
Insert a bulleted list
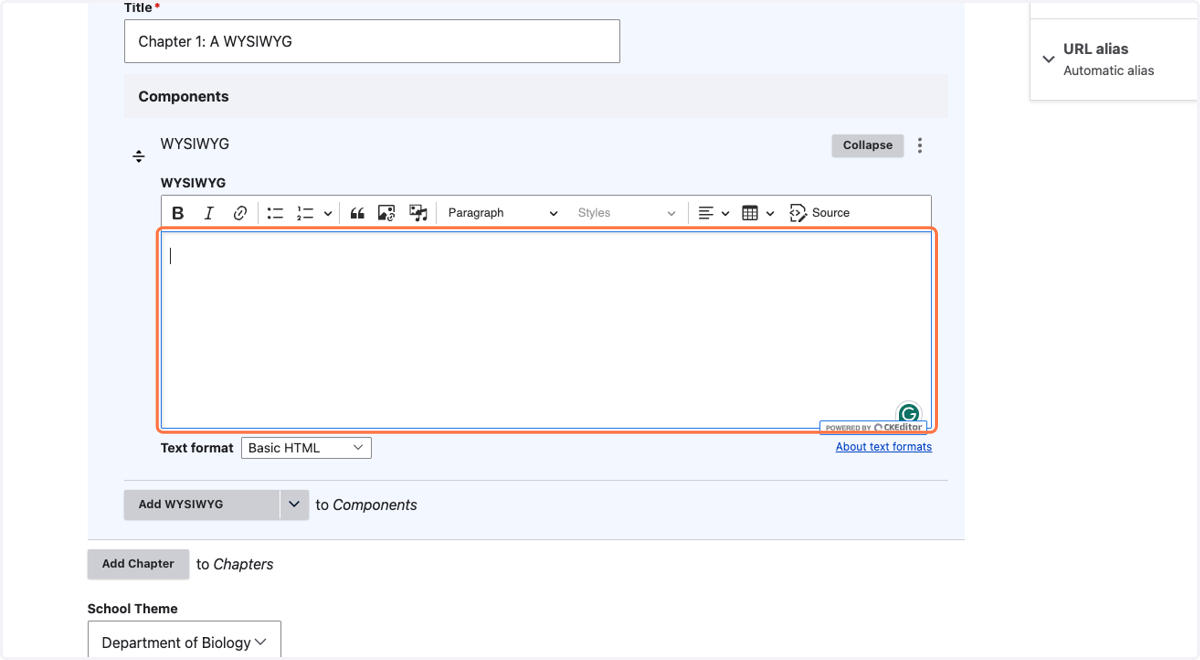pos(275,213)
